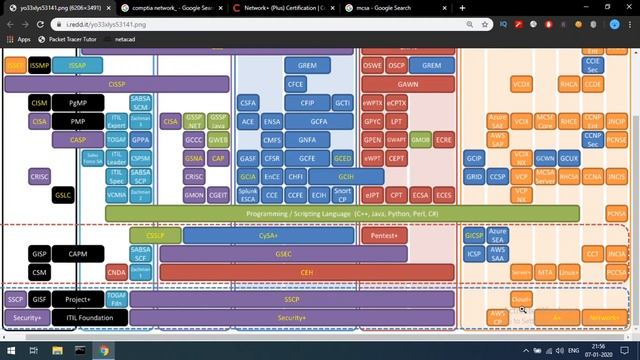Click the ITIL Foundation box
Screen dimensions: 640x360
point(90,318)
